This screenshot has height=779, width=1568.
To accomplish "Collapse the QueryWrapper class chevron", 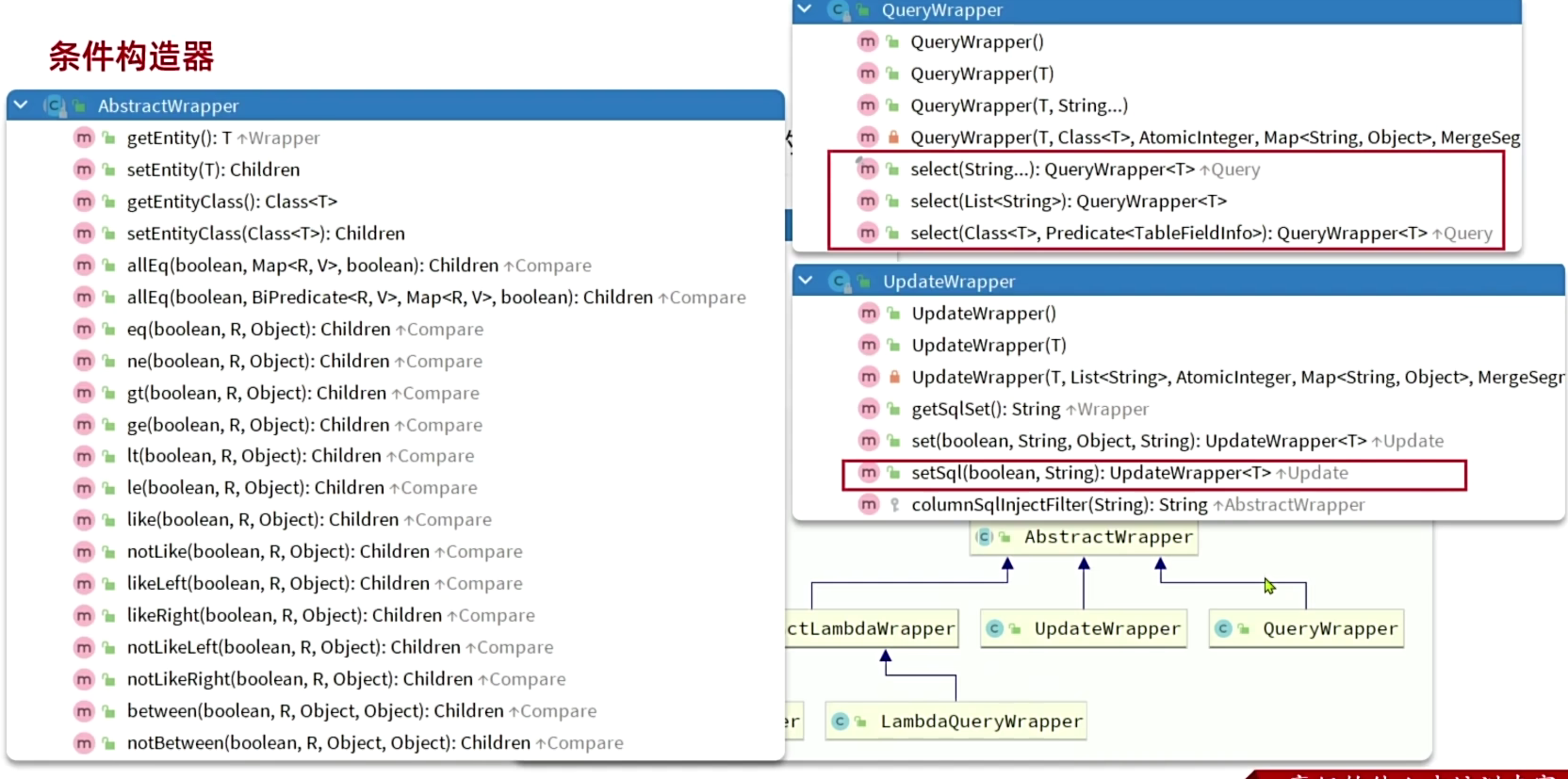I will click(x=805, y=9).
